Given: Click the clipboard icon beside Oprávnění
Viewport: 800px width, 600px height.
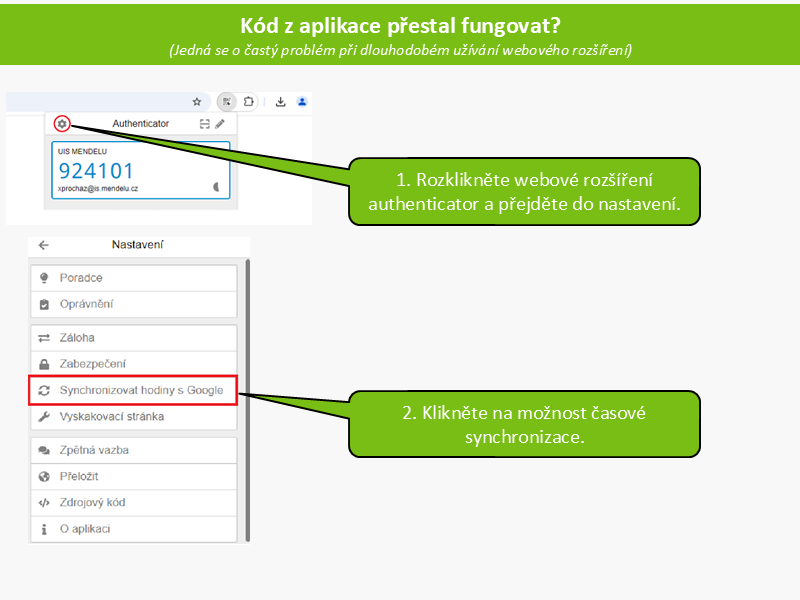Looking at the screenshot, I should coord(44,305).
